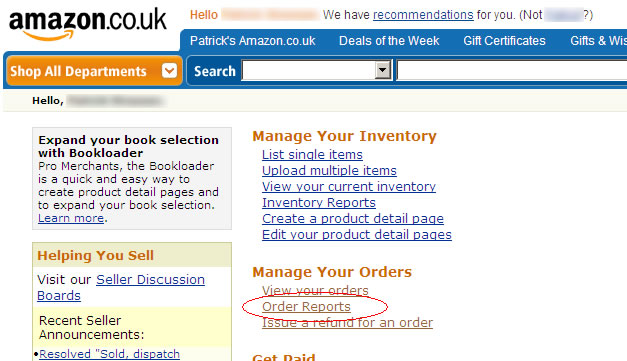
Task: Click Create a product detail page
Action: point(353,218)
